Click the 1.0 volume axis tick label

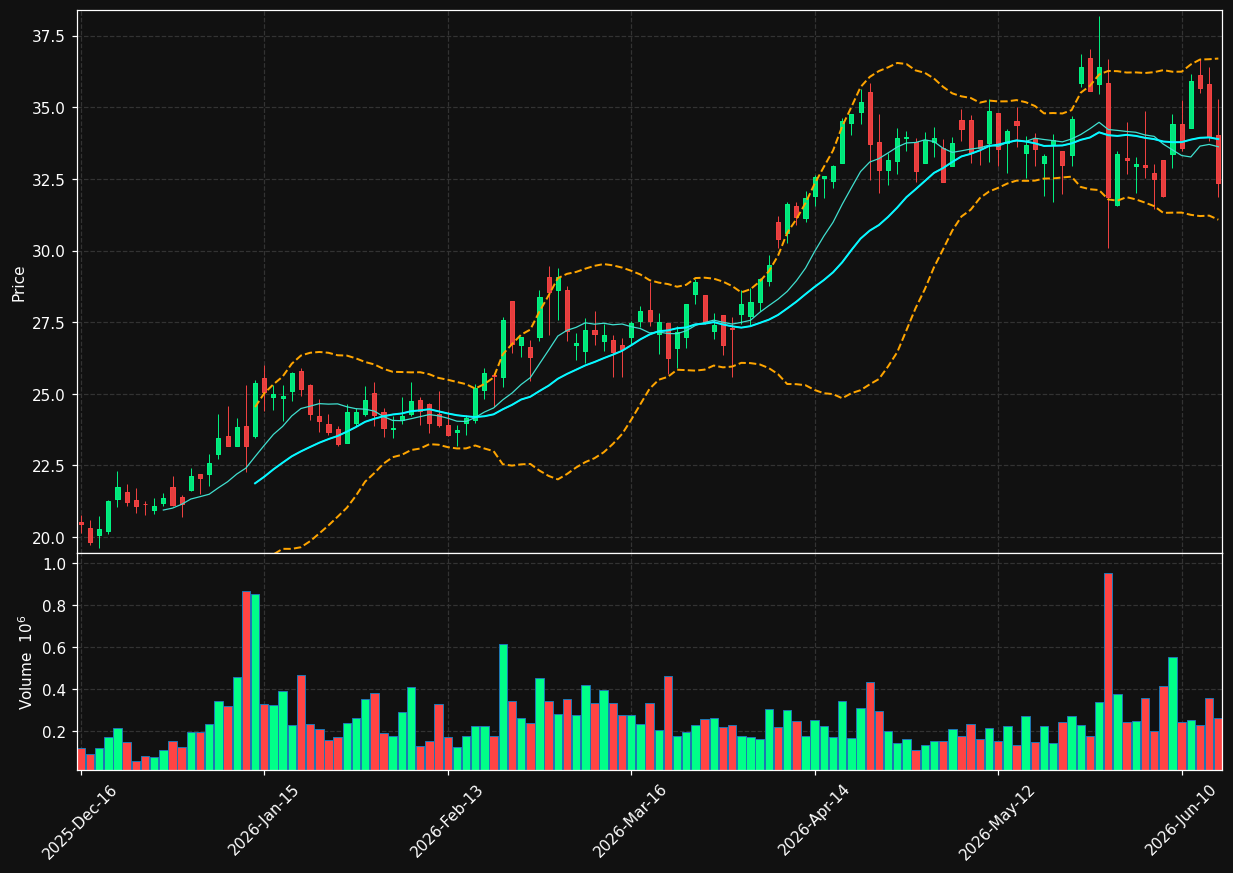pyautogui.click(x=54, y=564)
